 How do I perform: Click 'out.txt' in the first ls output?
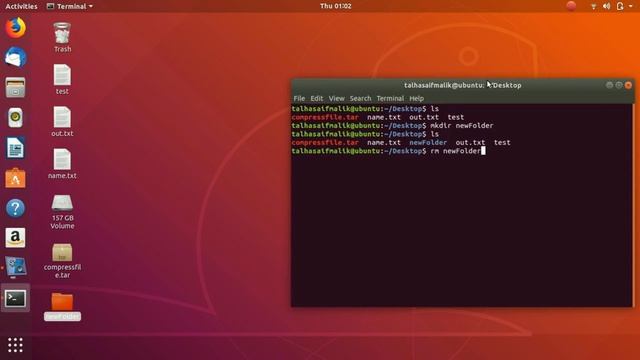click(424, 117)
